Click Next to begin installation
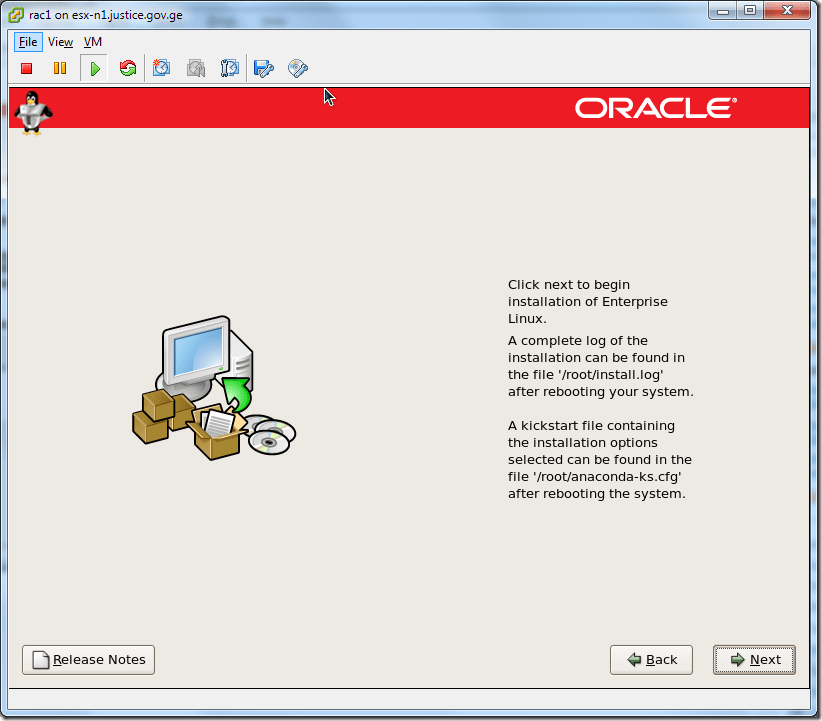Screen dimensions: 822x721 [x=754, y=659]
